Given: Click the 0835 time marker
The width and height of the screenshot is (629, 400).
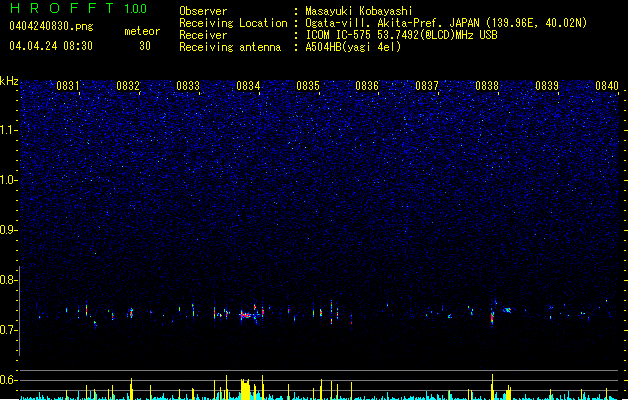Looking at the screenshot, I should 308,86.
